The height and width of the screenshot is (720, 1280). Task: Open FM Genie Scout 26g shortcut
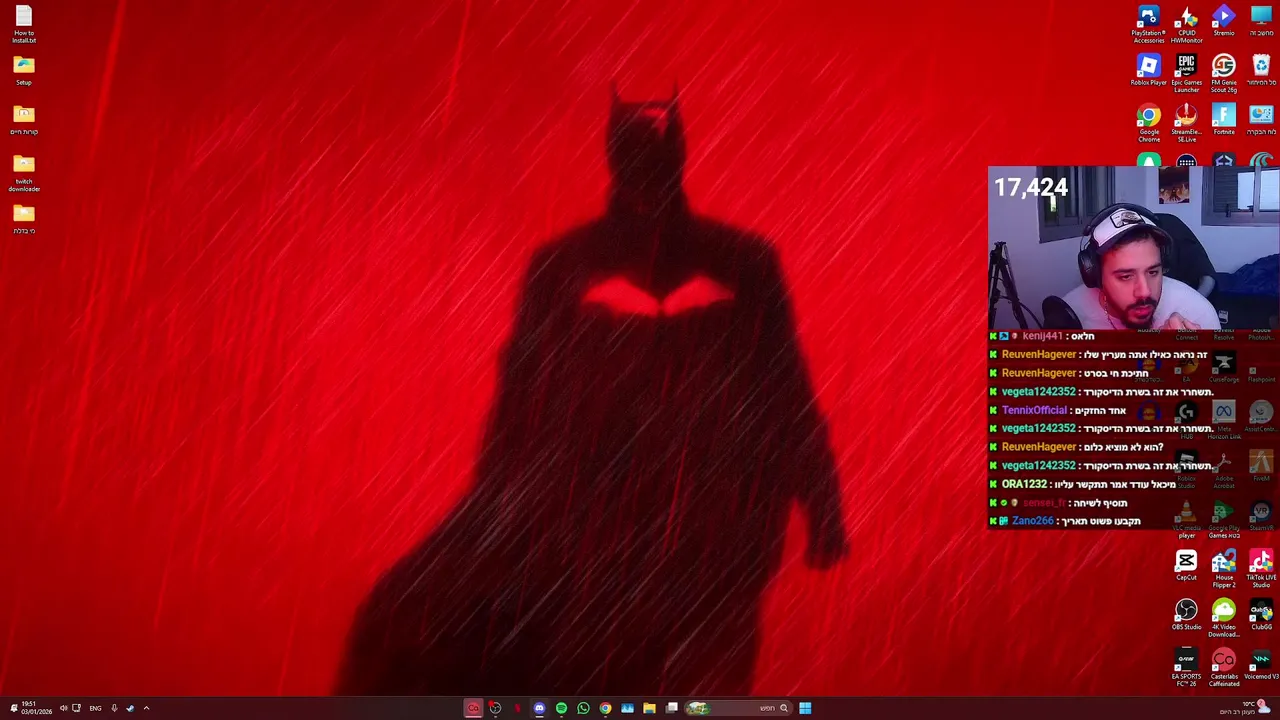click(1224, 73)
